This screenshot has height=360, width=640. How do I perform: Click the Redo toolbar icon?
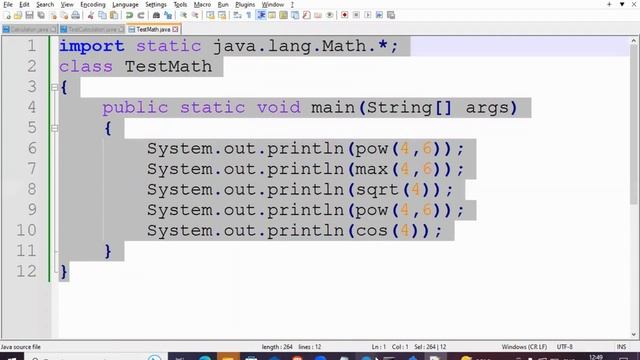[141, 15]
